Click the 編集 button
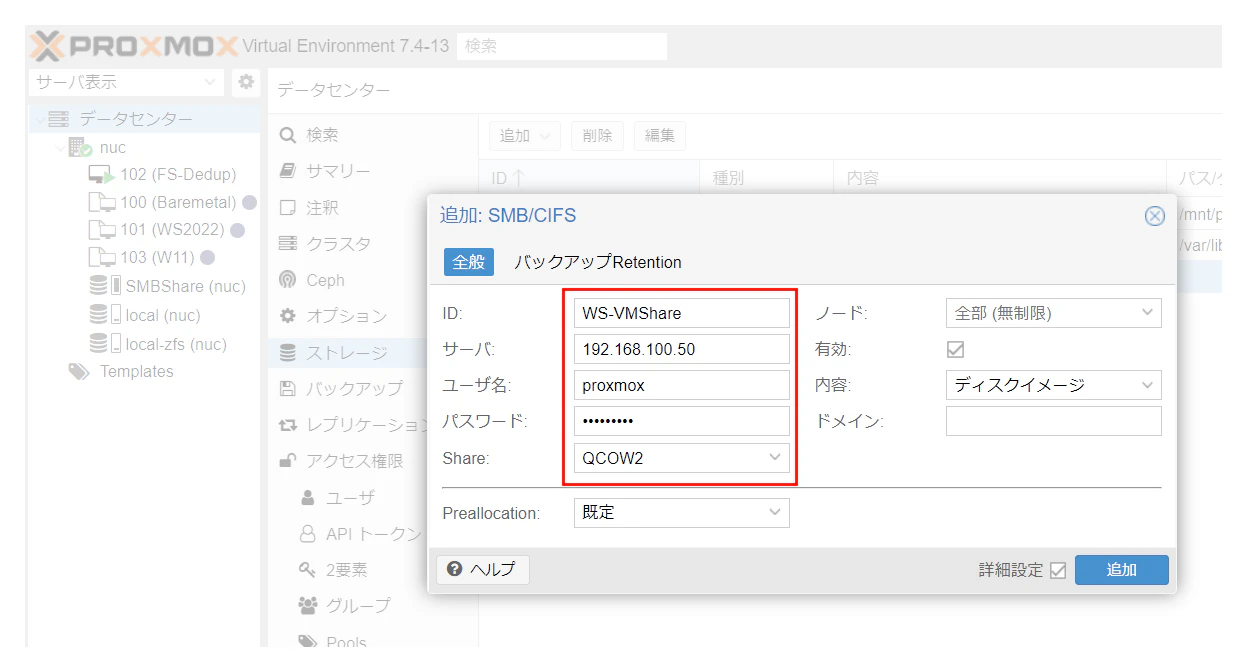The image size is (1247, 672). pos(659,136)
